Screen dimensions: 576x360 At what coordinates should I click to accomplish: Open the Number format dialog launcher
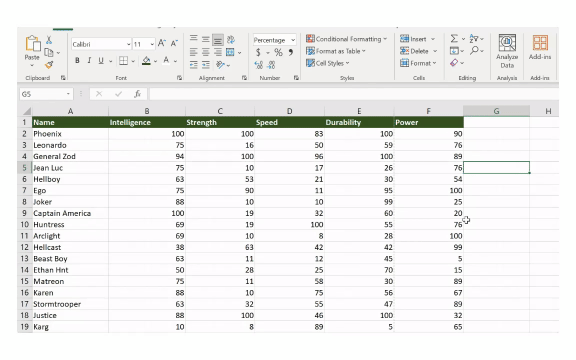[296, 78]
